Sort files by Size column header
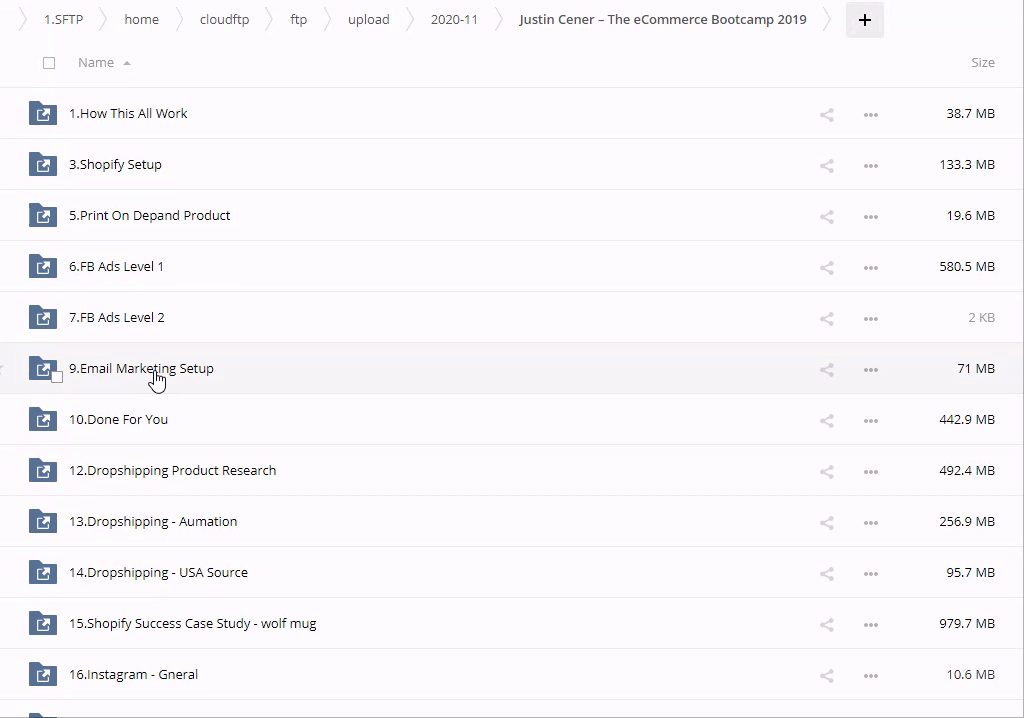Viewport: 1024px width, 718px height. [982, 63]
